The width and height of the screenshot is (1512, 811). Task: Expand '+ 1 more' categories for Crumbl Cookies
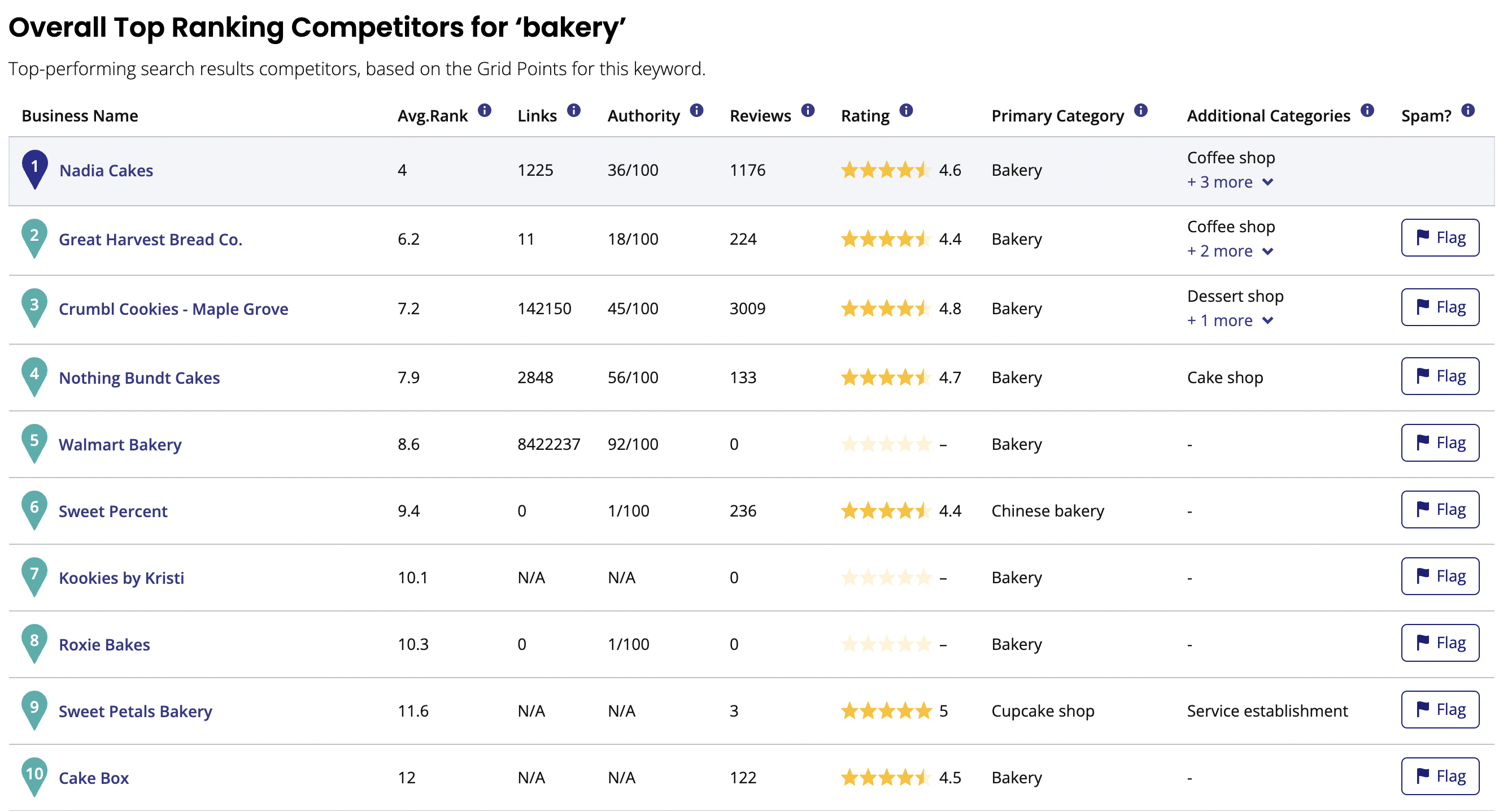[x=1230, y=320]
